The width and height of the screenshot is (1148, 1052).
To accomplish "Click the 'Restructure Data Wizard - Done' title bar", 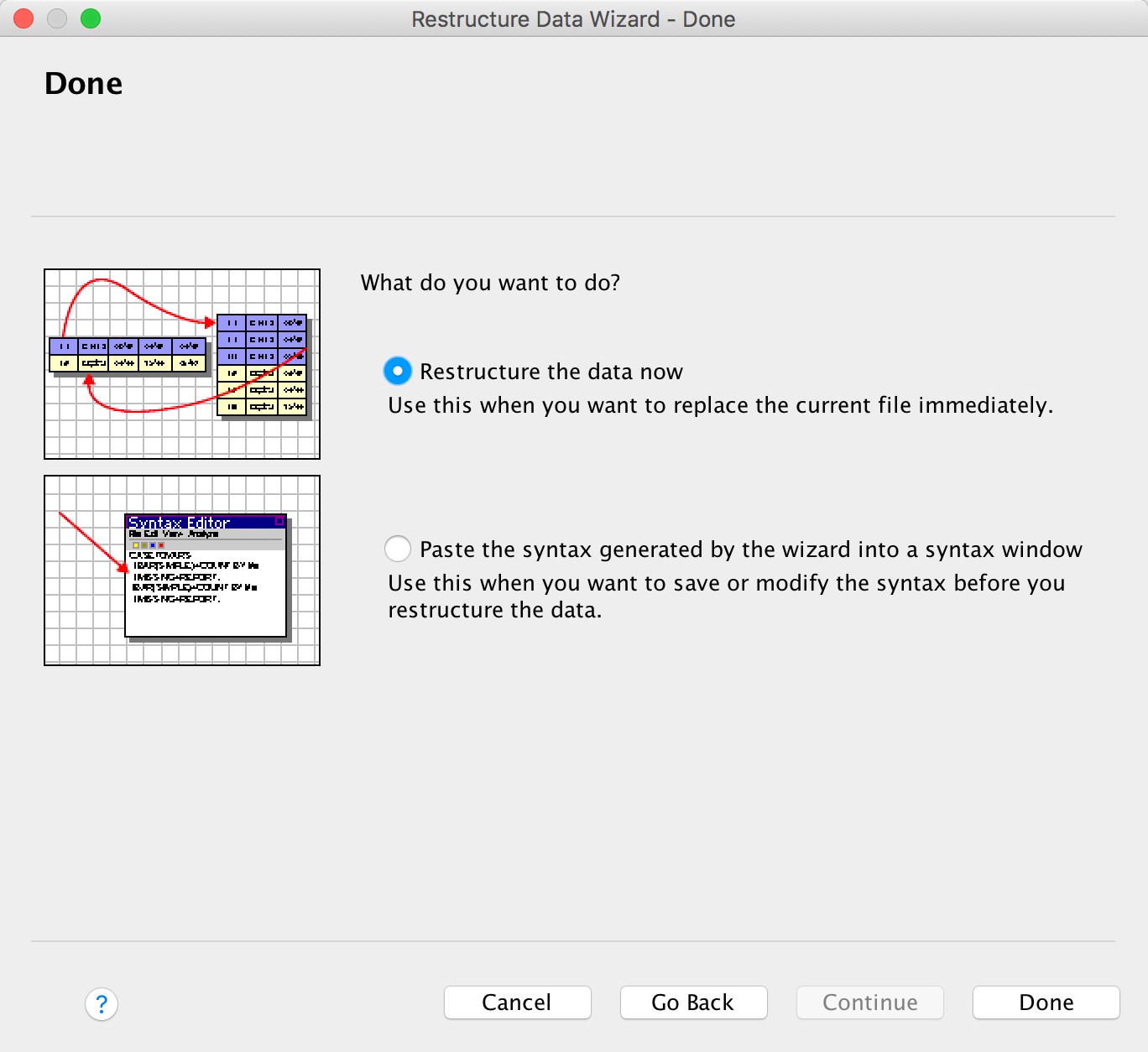I will (573, 19).
